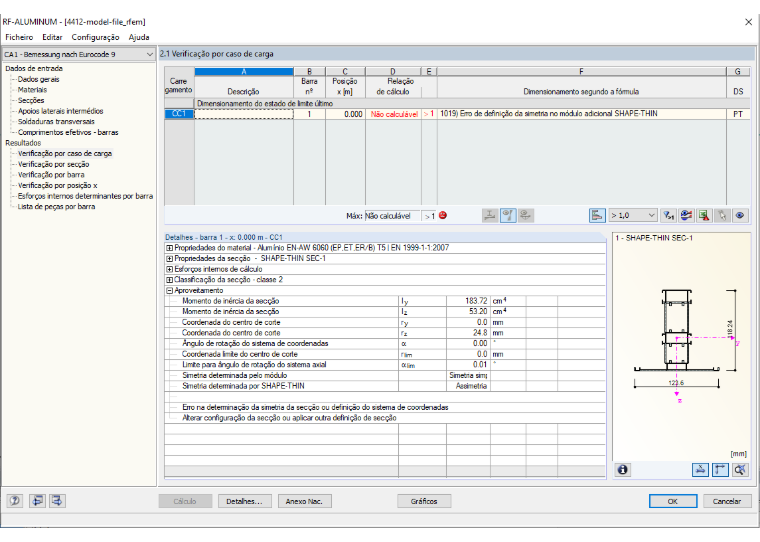Click the export to Excel icon
This screenshot has width=760, height=542.
(704, 215)
